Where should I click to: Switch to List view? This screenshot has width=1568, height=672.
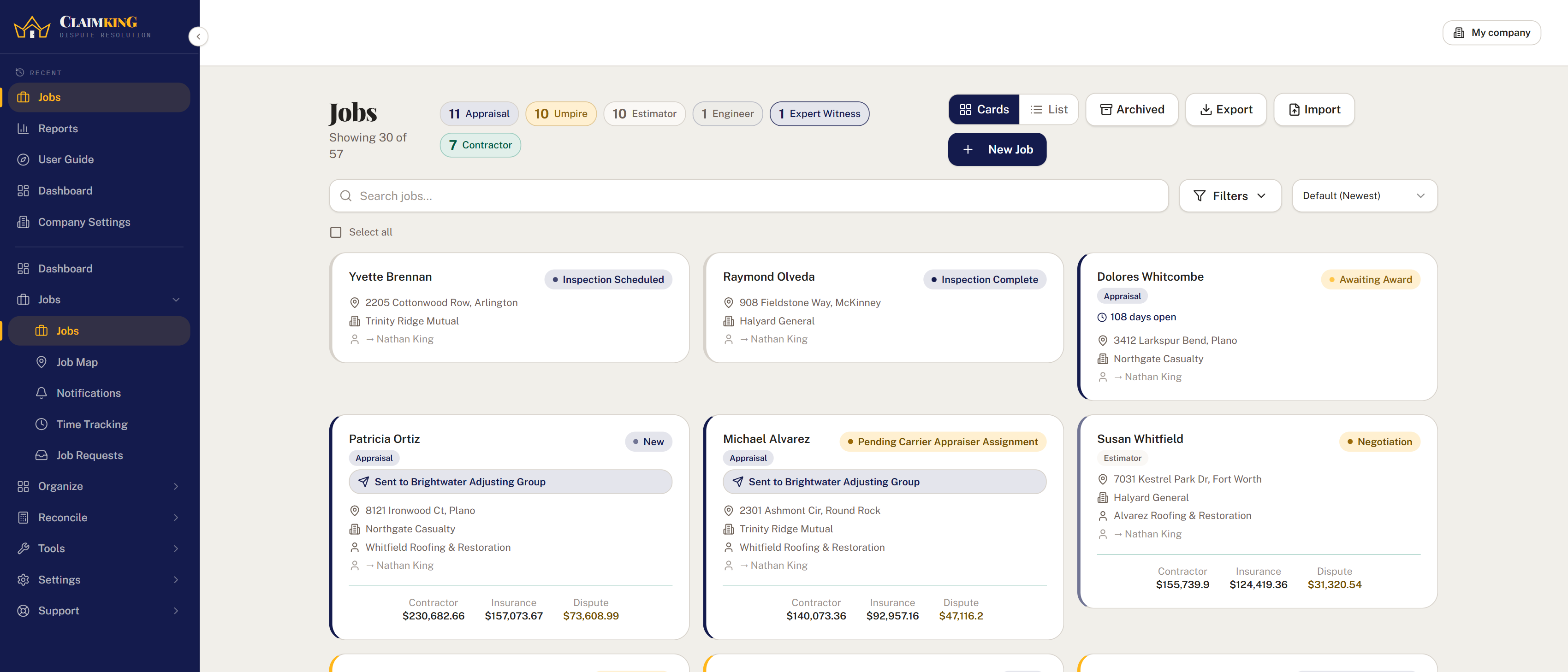[1048, 110]
